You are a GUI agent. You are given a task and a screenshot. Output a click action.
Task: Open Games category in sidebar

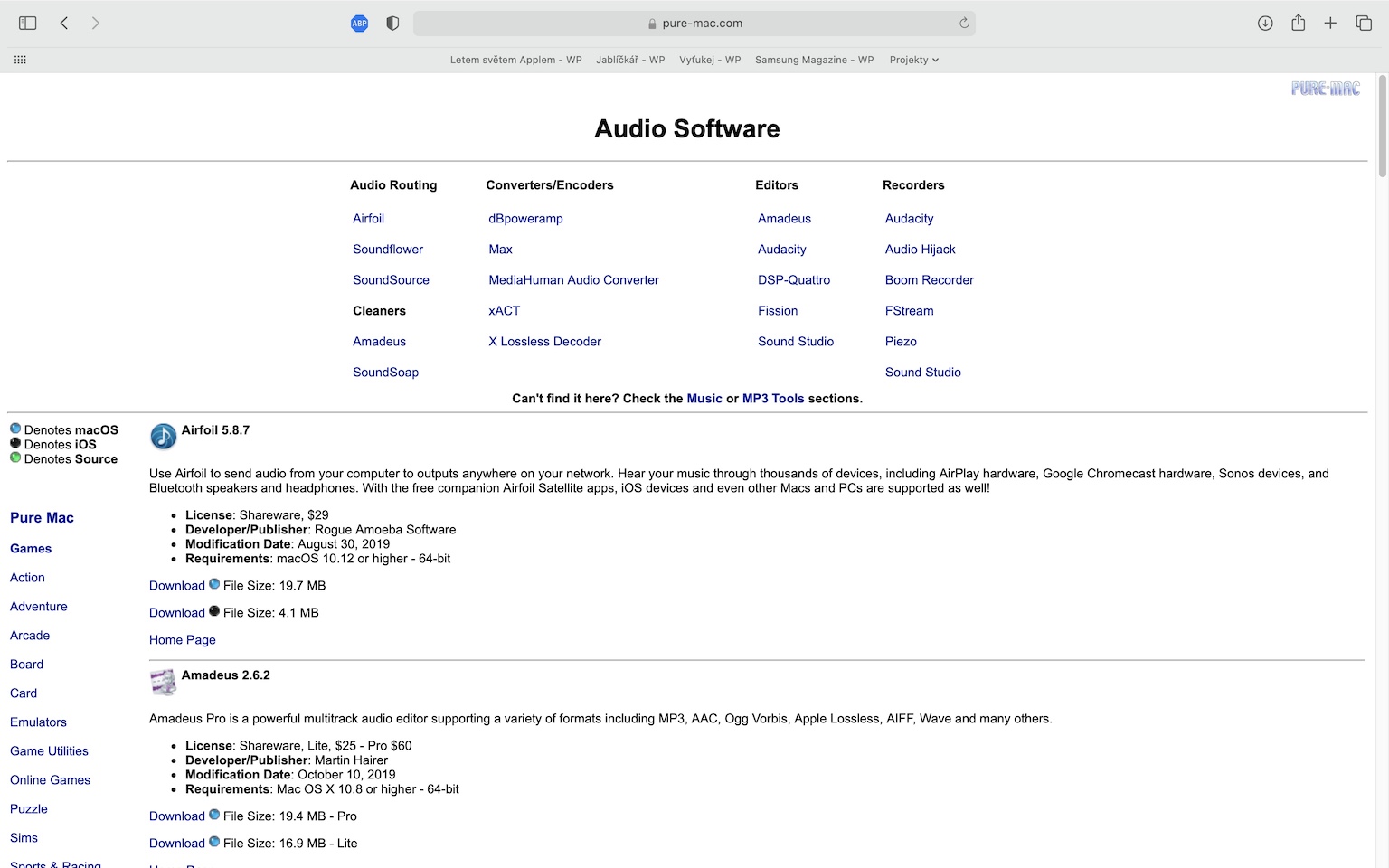31,549
